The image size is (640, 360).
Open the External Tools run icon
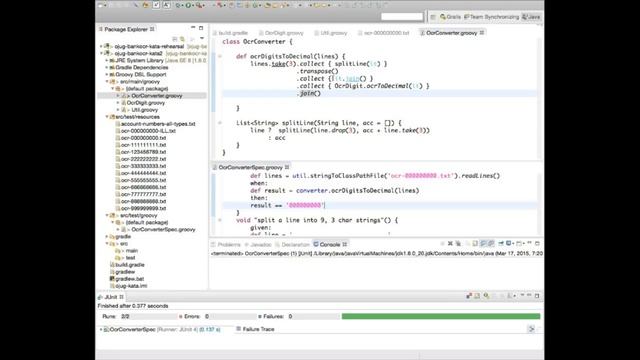click(x=199, y=5)
